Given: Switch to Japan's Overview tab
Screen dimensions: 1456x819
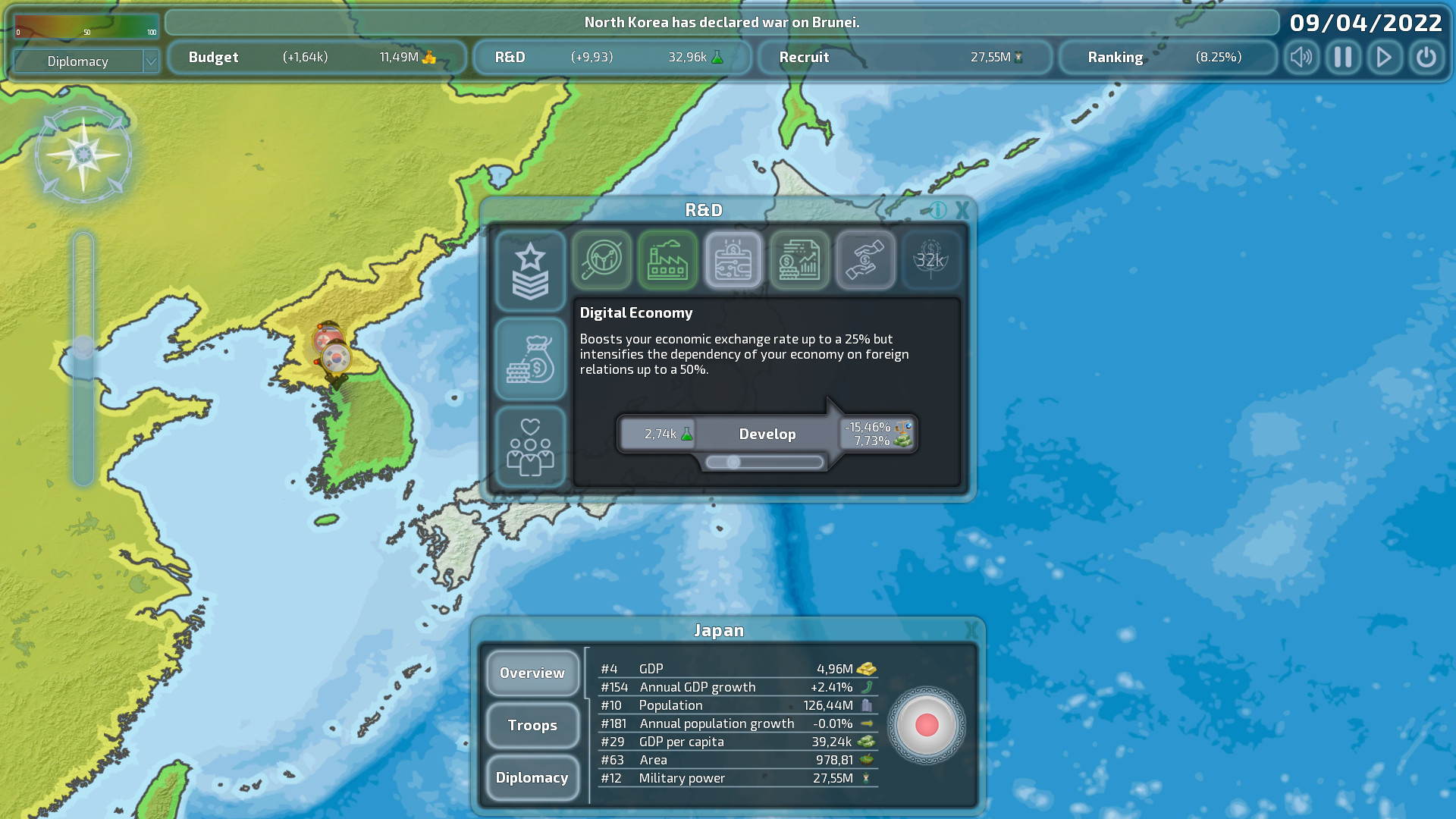Looking at the screenshot, I should (532, 673).
